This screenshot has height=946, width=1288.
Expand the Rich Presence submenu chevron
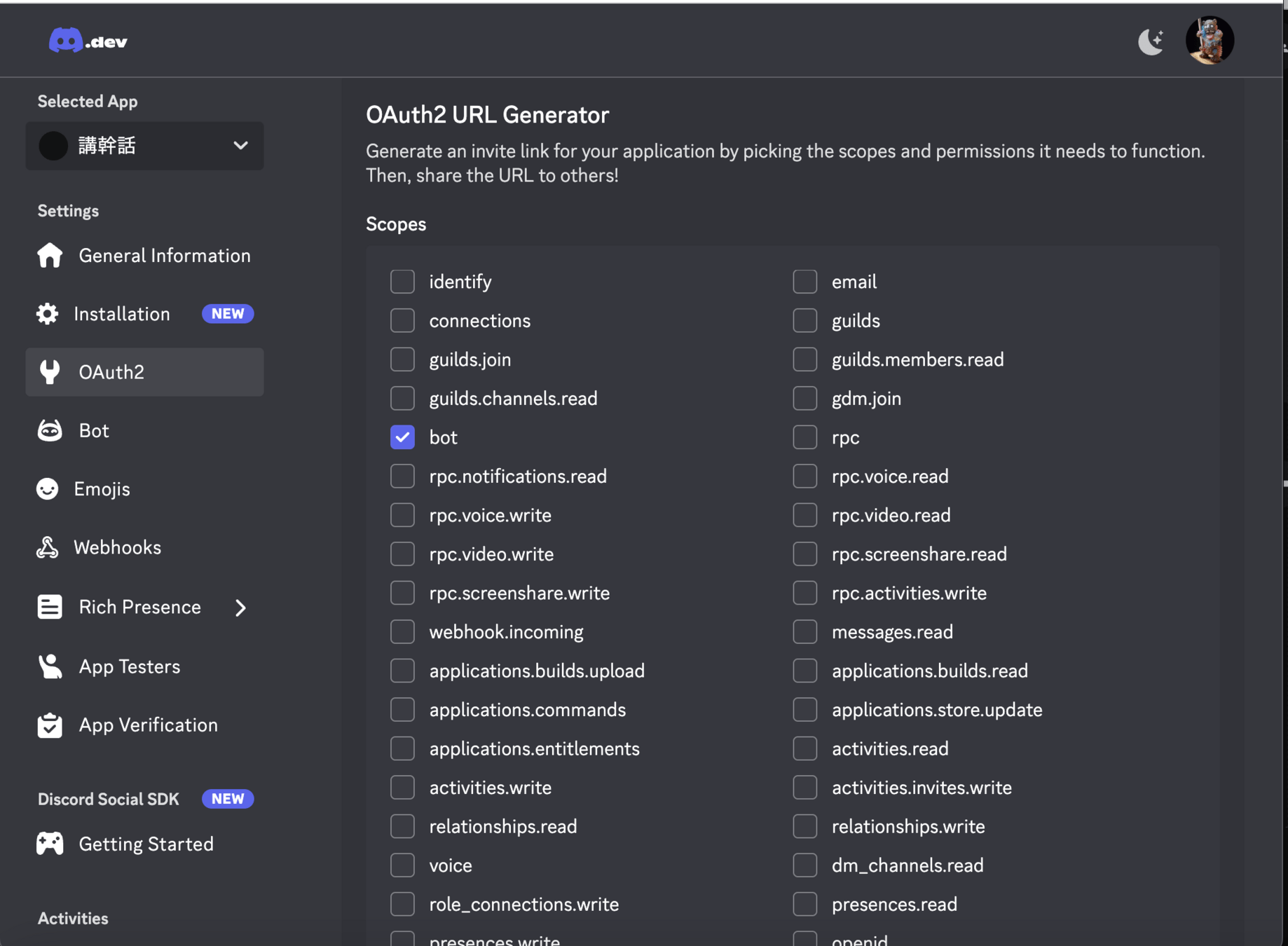(x=240, y=608)
